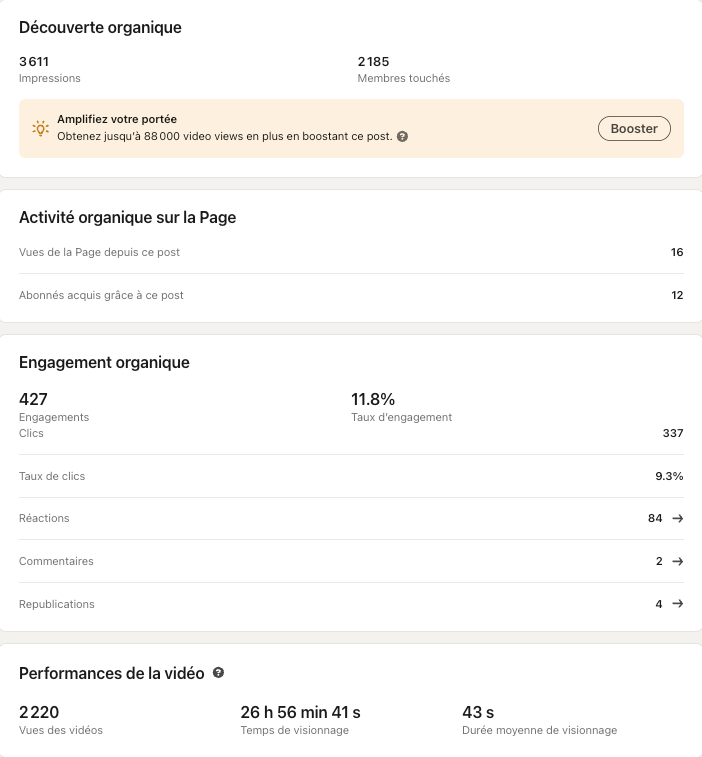
Task: Open the help icon beside Performances de la vidéo
Action: (218, 673)
